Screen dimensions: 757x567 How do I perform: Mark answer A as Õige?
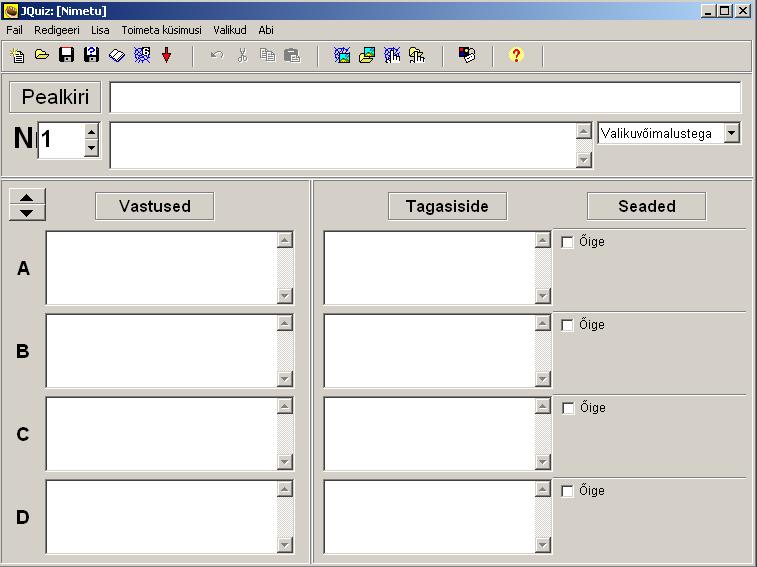pyautogui.click(x=567, y=242)
